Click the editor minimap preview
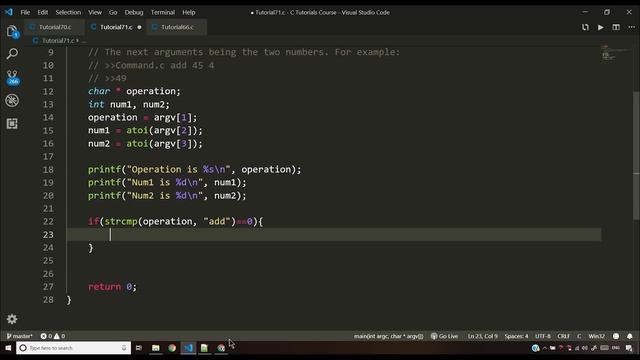 point(616,53)
